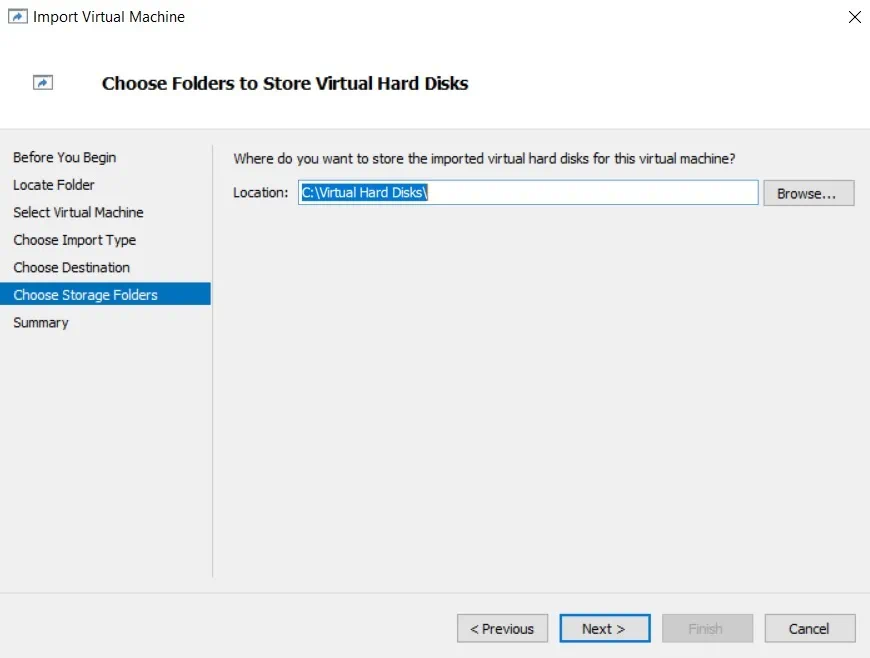The height and width of the screenshot is (658, 870).
Task: Click the virtual hard disks question text
Action: (484, 159)
